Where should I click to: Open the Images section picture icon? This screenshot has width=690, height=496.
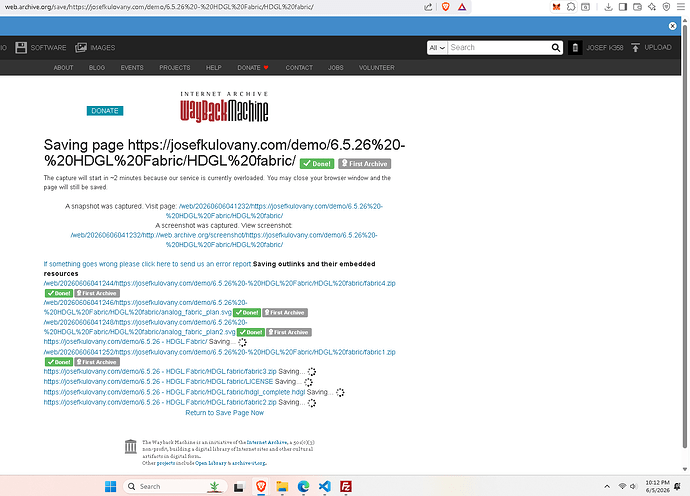(81, 48)
